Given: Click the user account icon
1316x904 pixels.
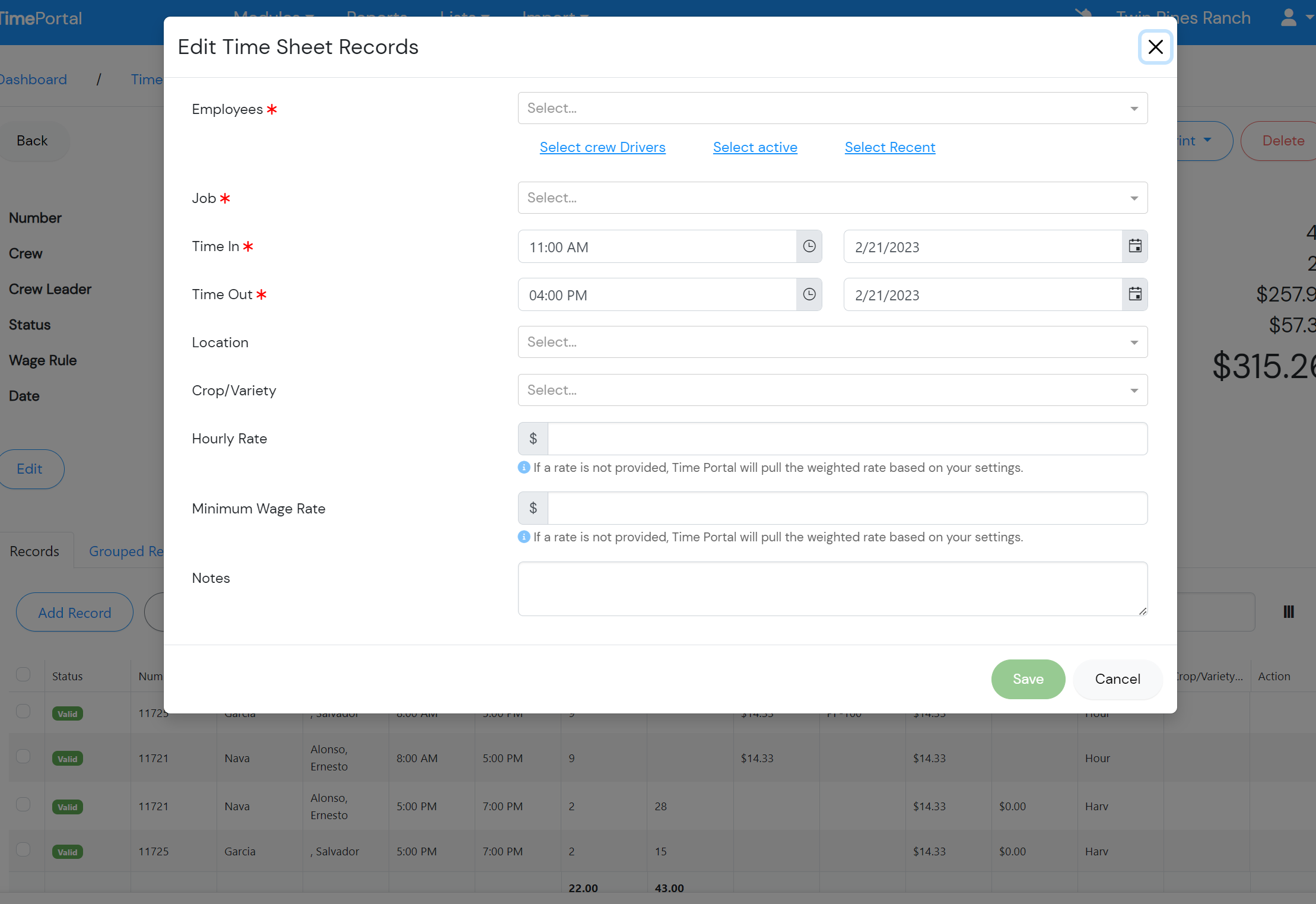Looking at the screenshot, I should tap(1288, 18).
